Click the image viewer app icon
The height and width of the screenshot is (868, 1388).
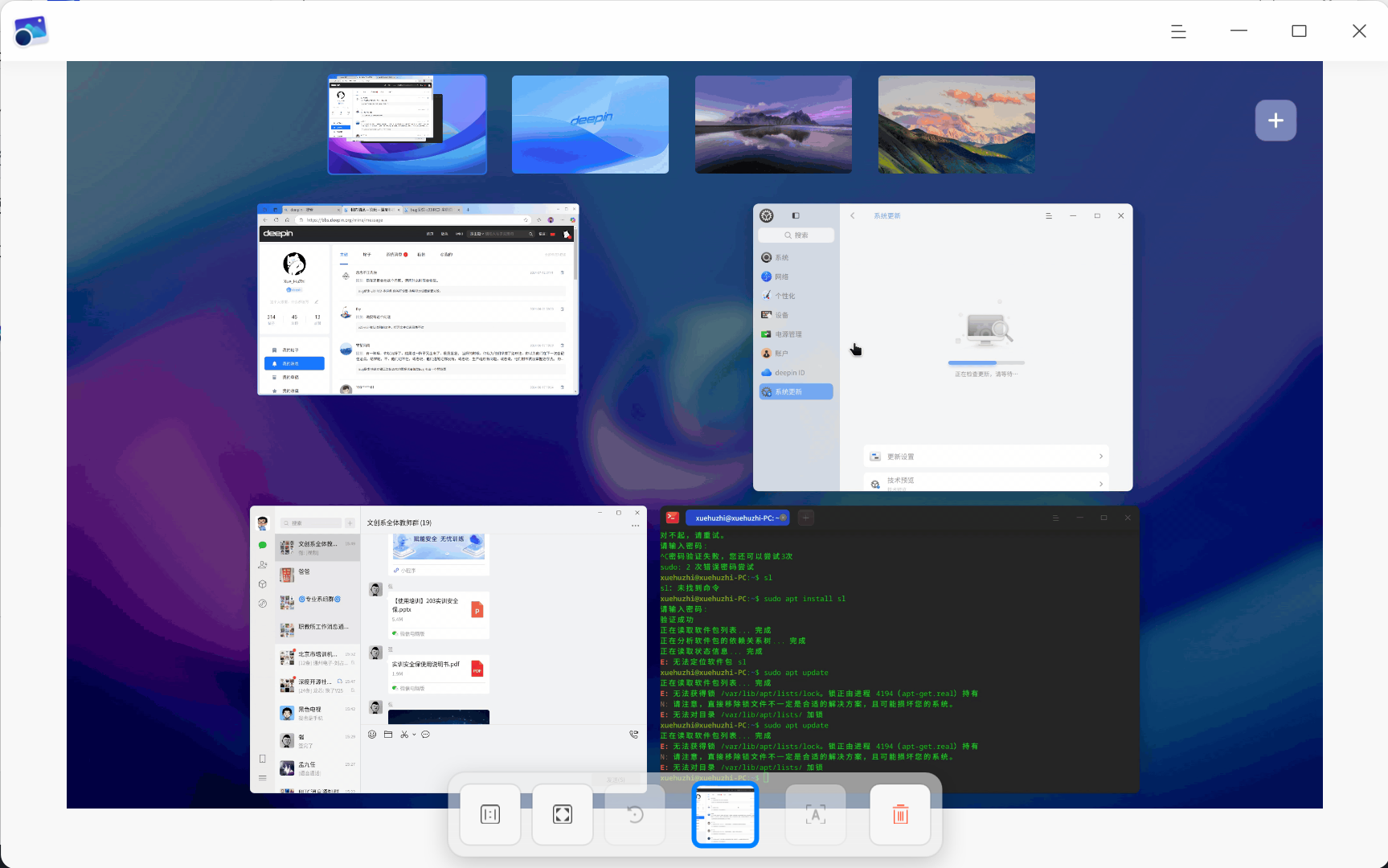[31, 31]
